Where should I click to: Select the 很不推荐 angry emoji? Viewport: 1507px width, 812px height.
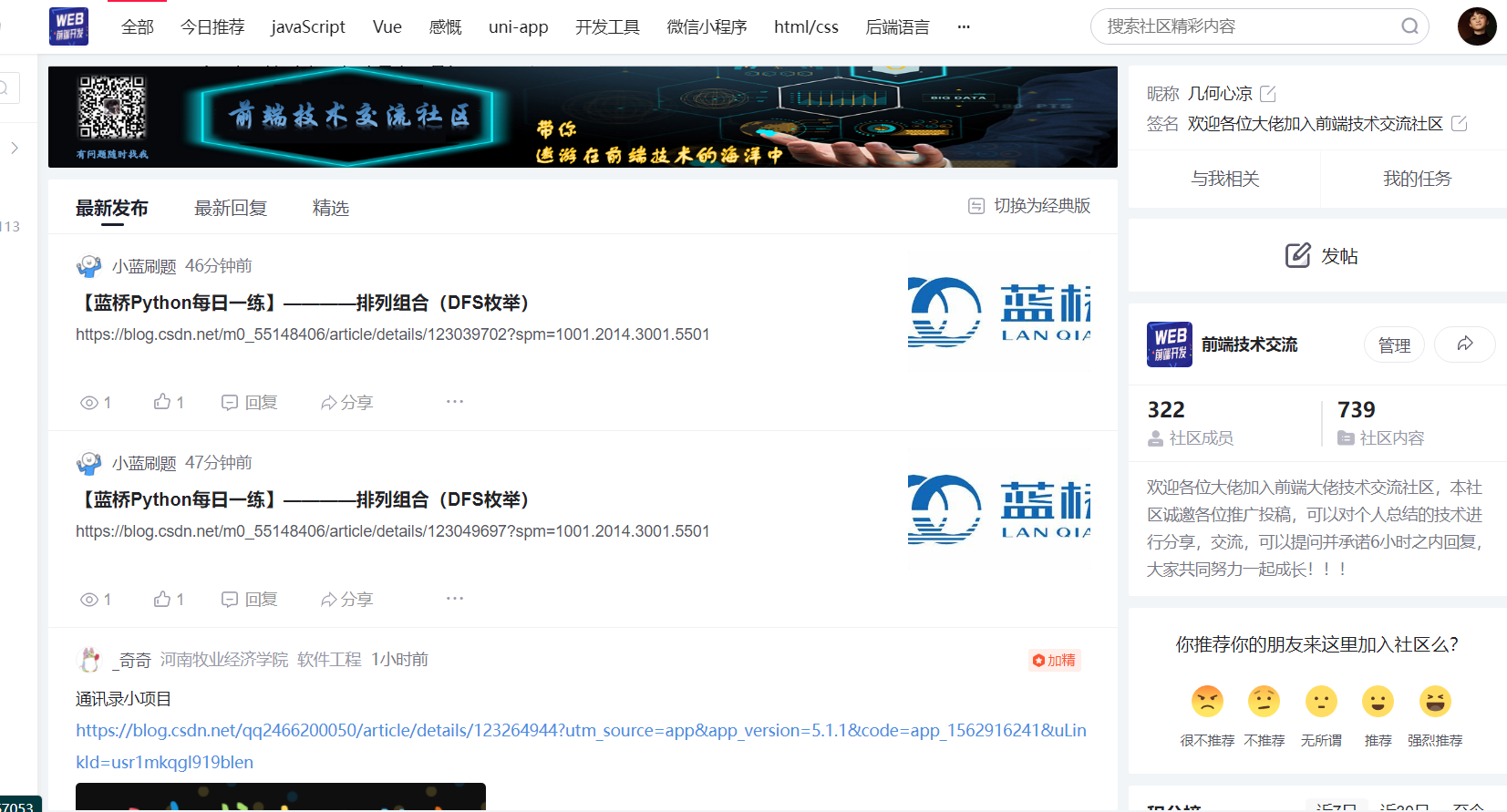(x=1207, y=701)
